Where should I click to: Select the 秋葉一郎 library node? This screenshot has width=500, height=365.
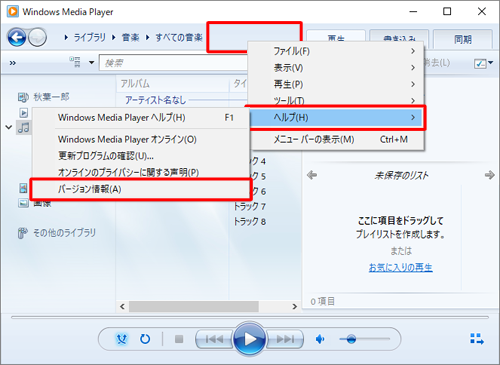tap(43, 97)
